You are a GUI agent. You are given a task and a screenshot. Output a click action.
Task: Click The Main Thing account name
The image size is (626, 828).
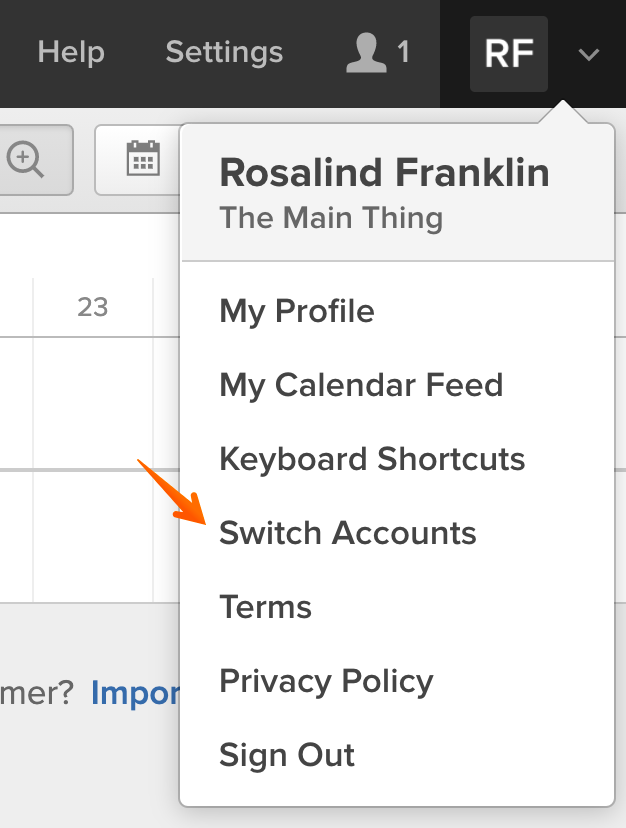(331, 218)
